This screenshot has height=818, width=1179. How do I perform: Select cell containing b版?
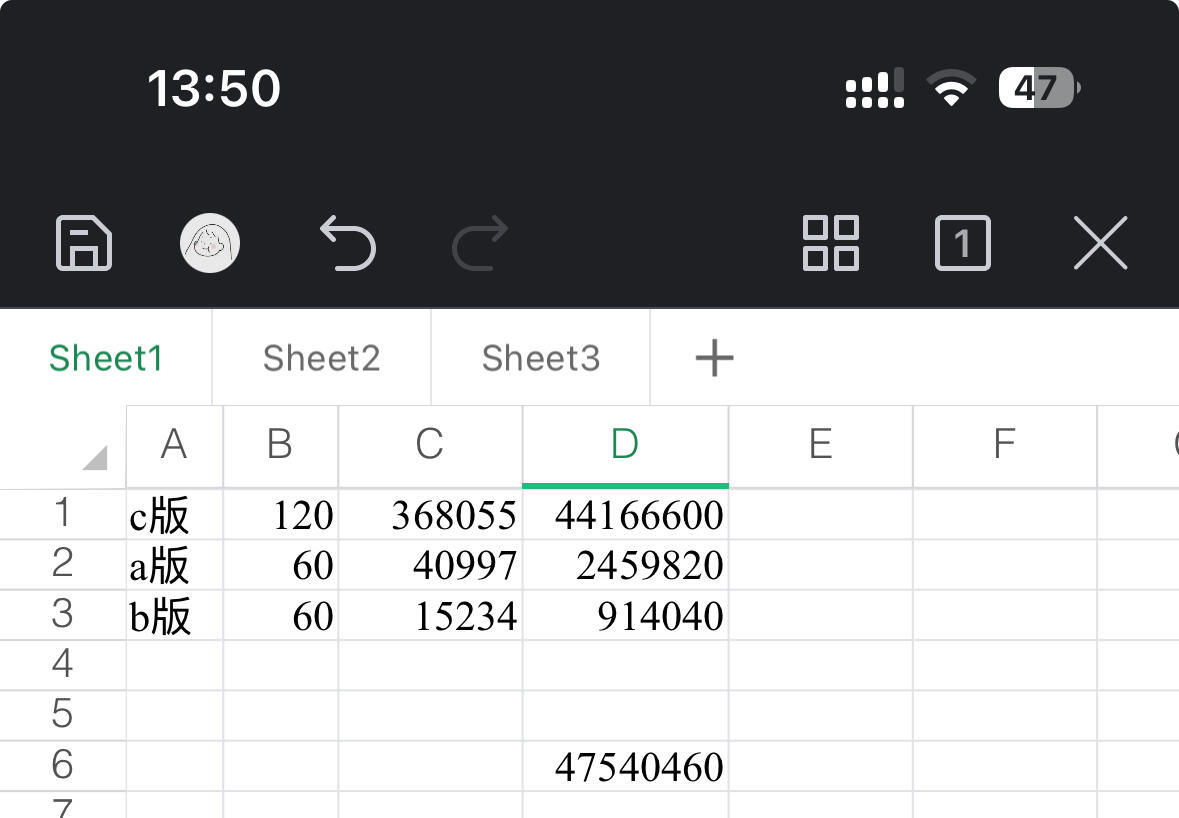coord(174,615)
